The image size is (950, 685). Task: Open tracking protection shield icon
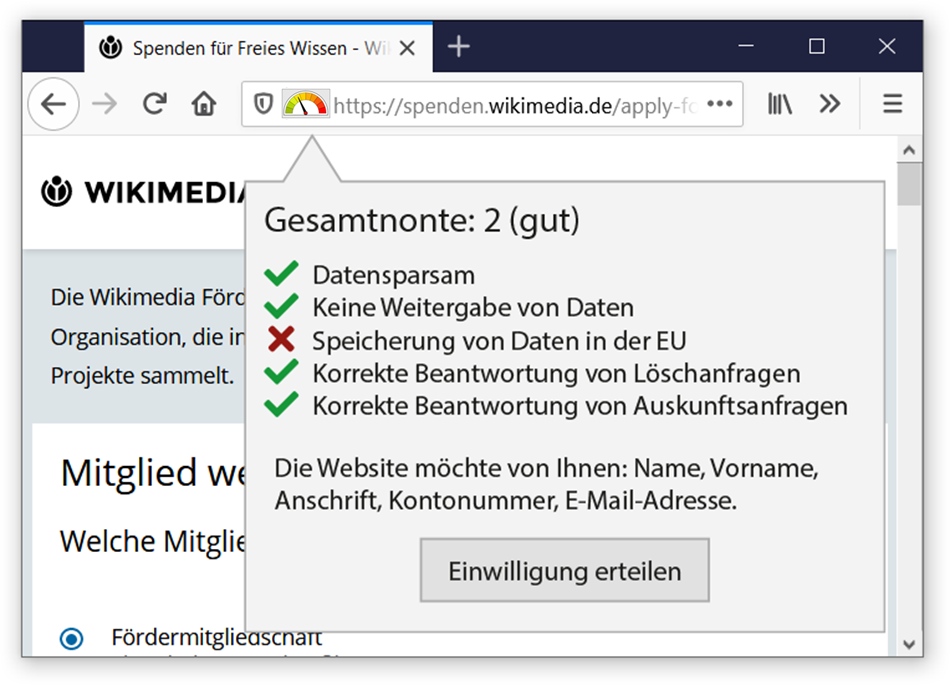(x=263, y=104)
